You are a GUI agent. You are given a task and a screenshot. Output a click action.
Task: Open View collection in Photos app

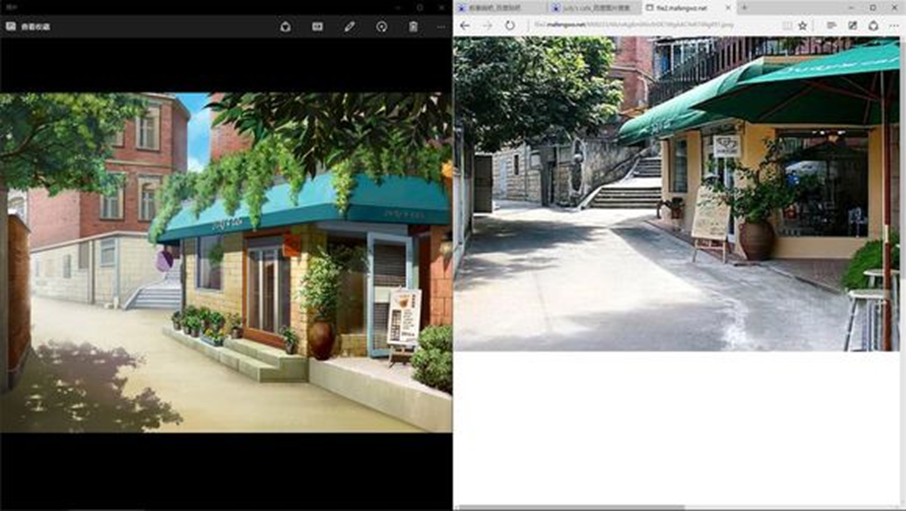coord(28,27)
